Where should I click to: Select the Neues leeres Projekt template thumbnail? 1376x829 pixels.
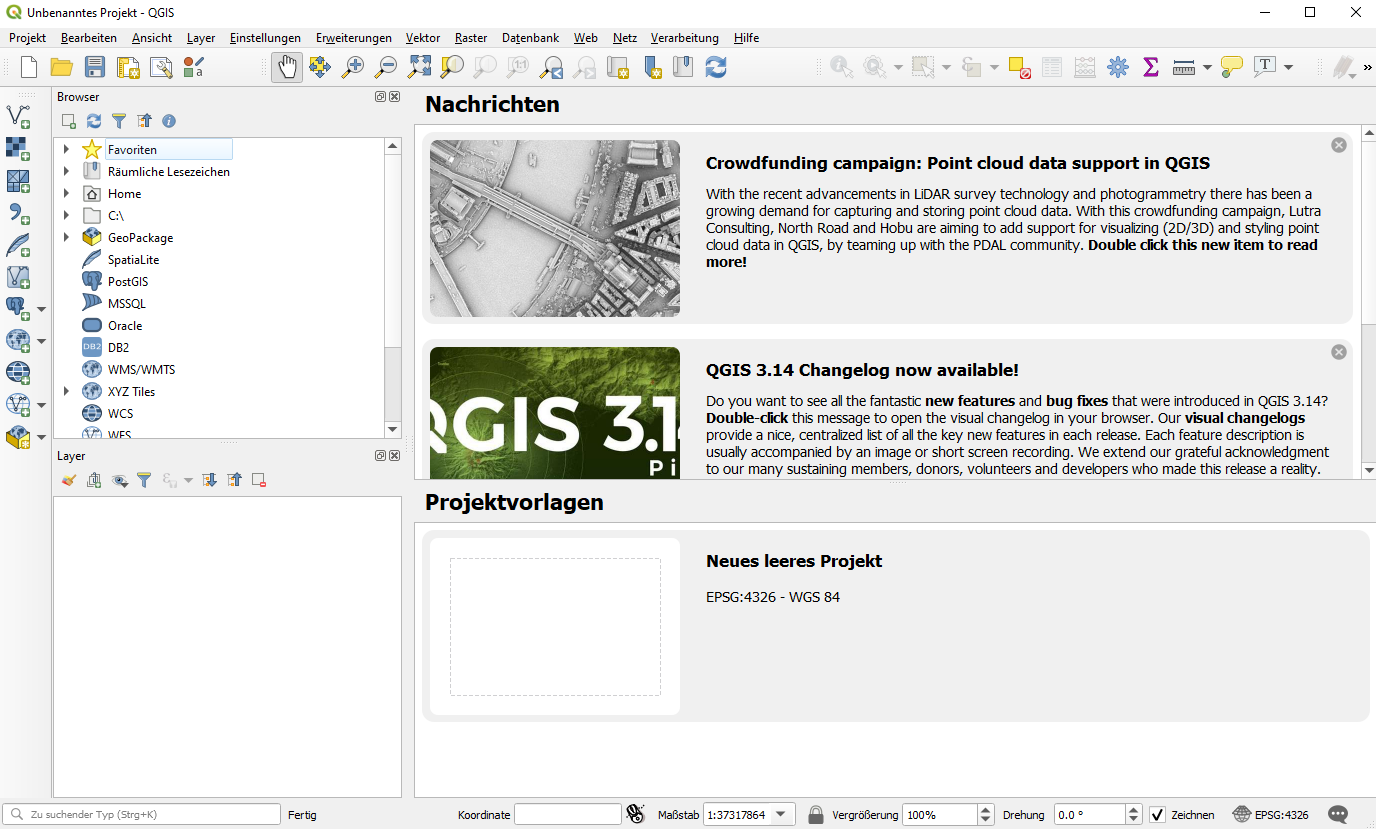(555, 627)
